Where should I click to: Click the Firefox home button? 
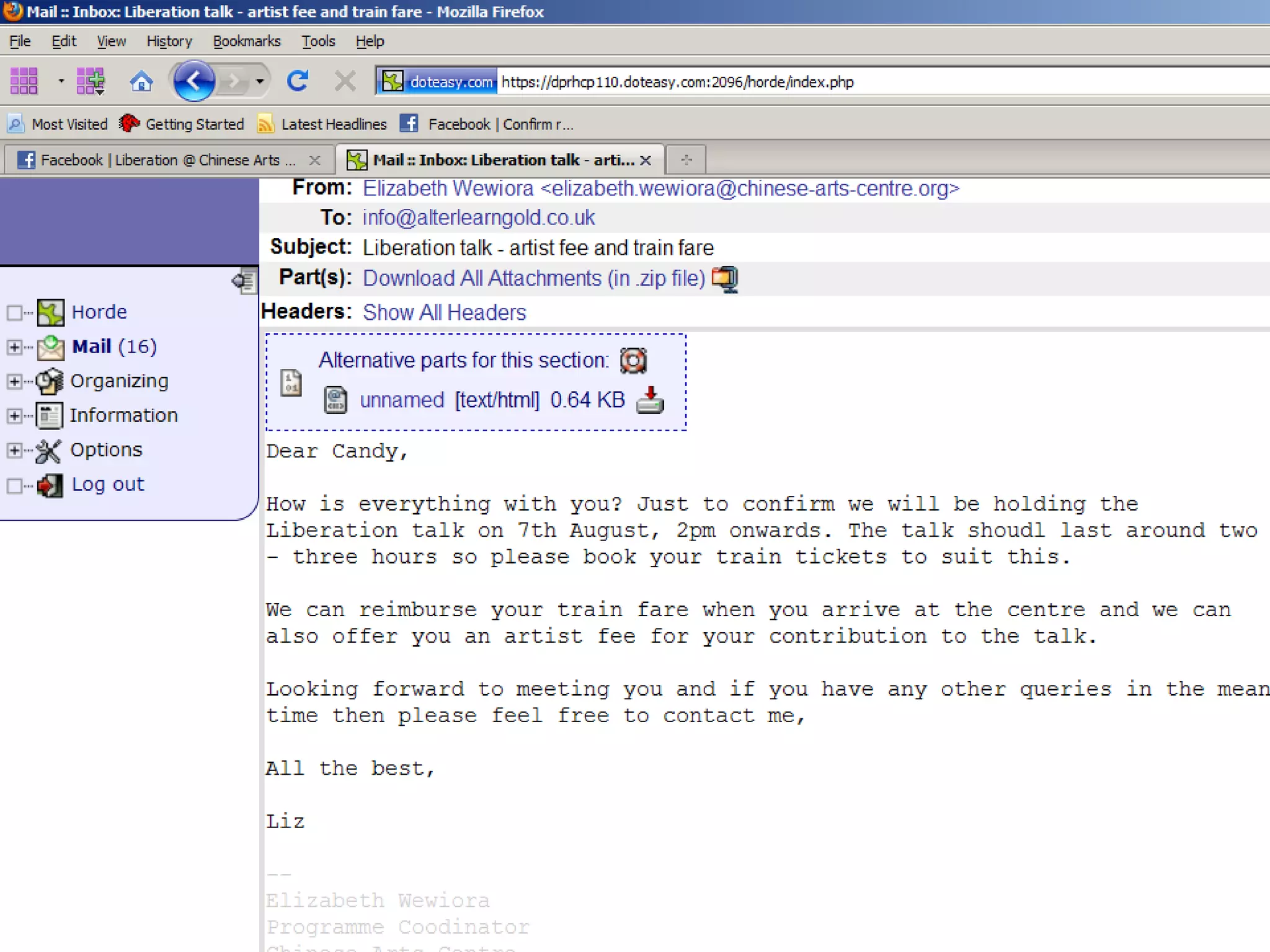[x=141, y=81]
